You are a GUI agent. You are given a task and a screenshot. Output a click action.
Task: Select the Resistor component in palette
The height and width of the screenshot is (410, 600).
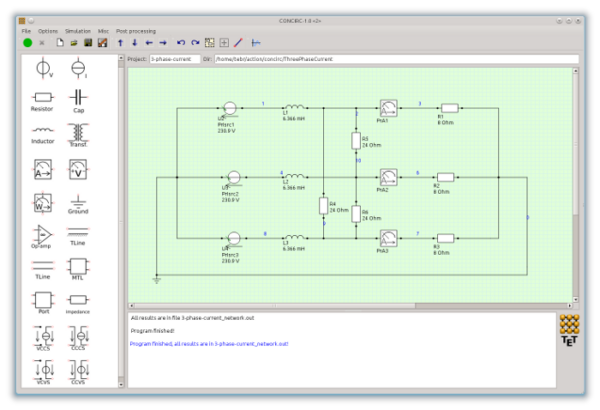[x=43, y=98]
